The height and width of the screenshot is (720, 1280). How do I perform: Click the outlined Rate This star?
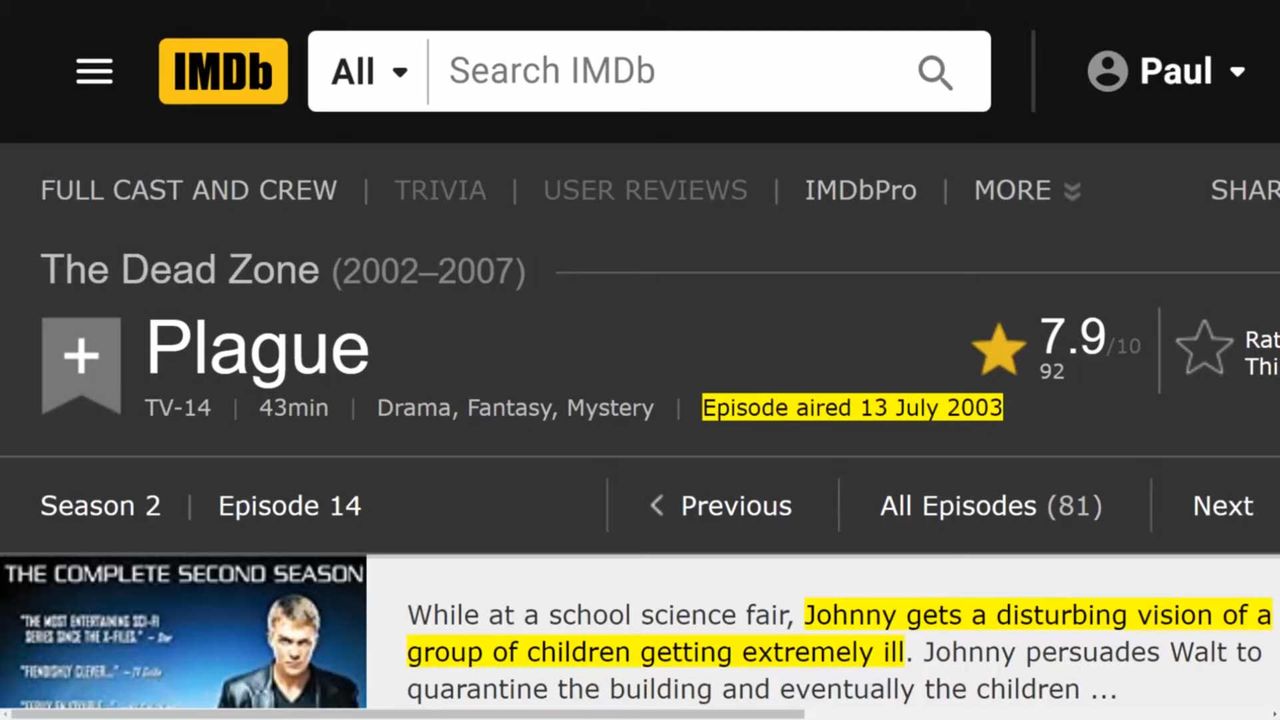(x=1204, y=349)
